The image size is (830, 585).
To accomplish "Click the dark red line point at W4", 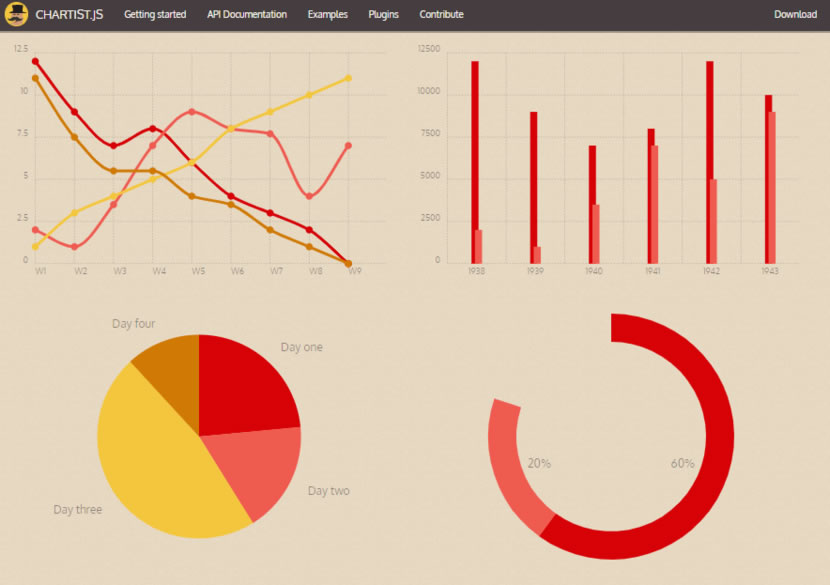I will click(x=153, y=129).
